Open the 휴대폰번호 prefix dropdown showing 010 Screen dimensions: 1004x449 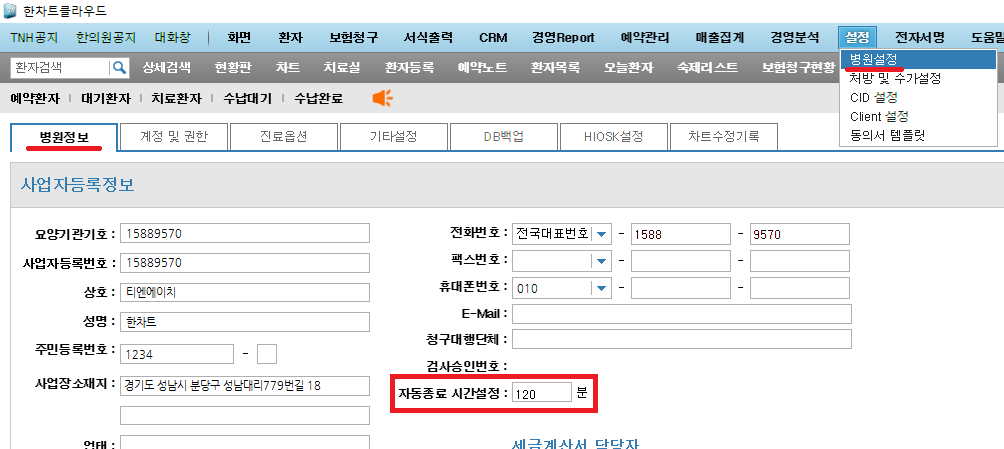(602, 288)
